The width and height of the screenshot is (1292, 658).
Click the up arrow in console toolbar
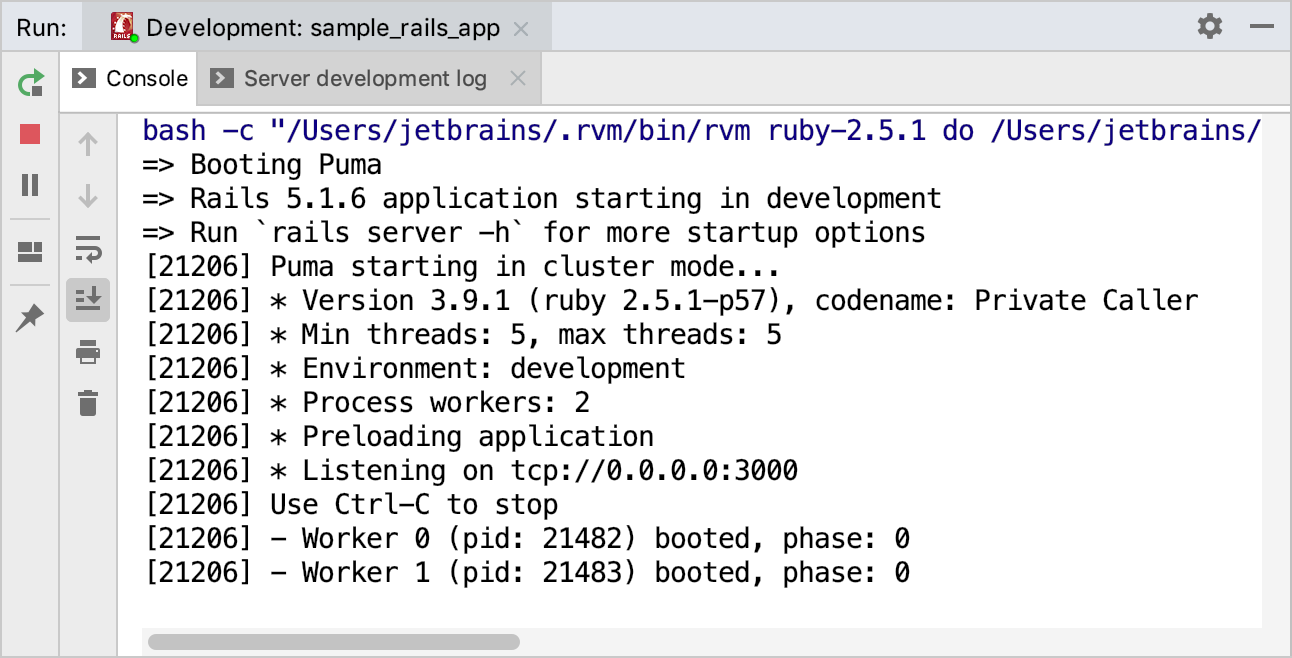[88, 145]
